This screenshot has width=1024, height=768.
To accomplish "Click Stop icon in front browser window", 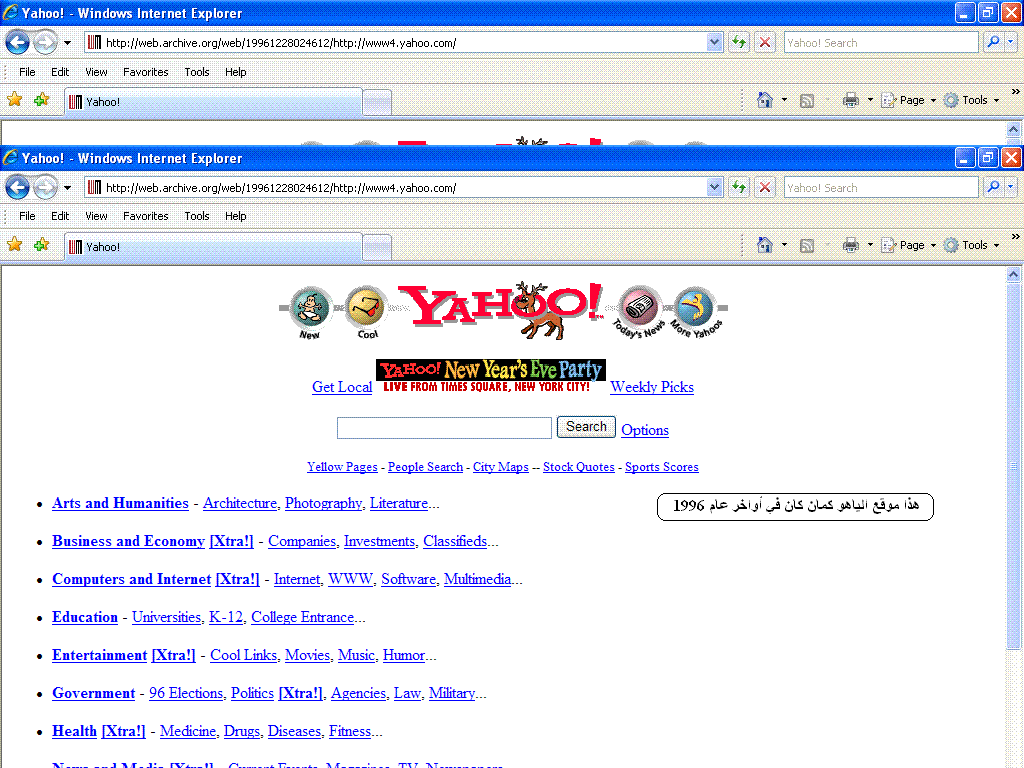I will tap(765, 187).
